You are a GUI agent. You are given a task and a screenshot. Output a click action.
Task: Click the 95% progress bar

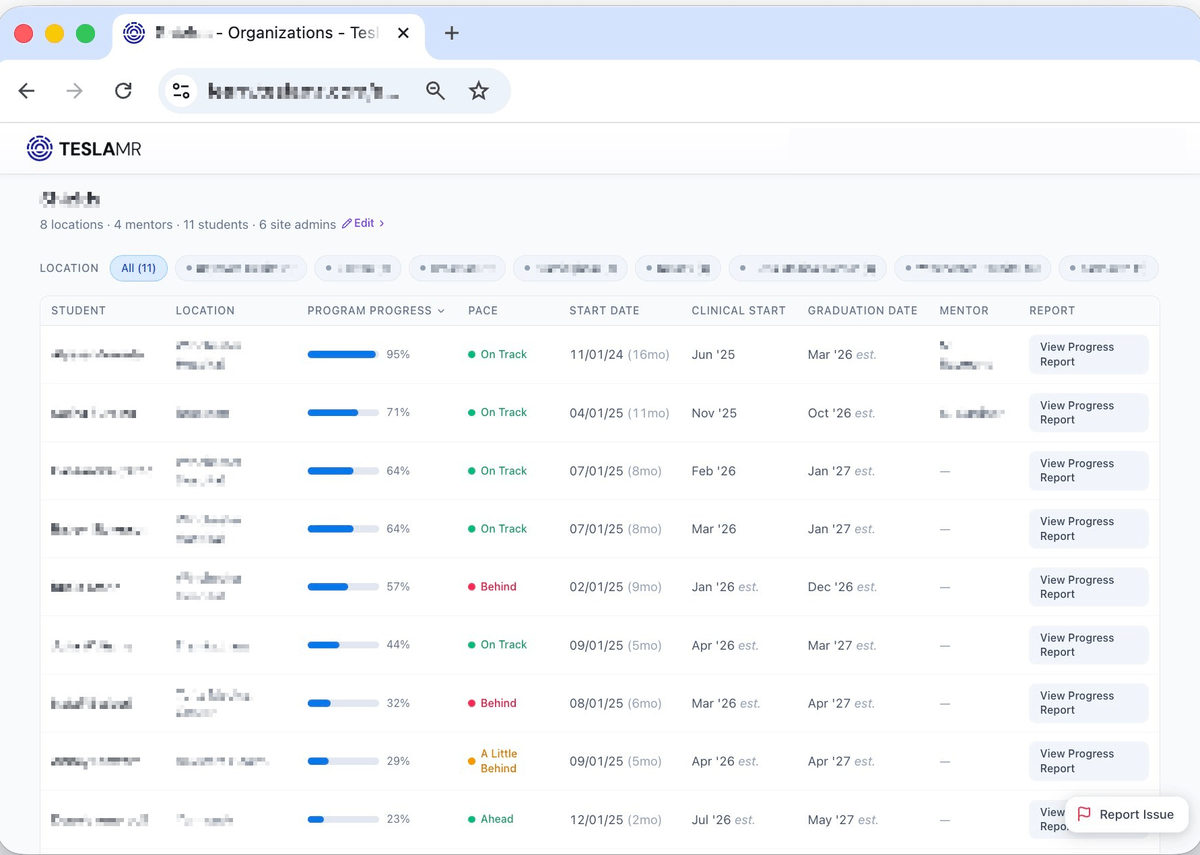point(342,354)
